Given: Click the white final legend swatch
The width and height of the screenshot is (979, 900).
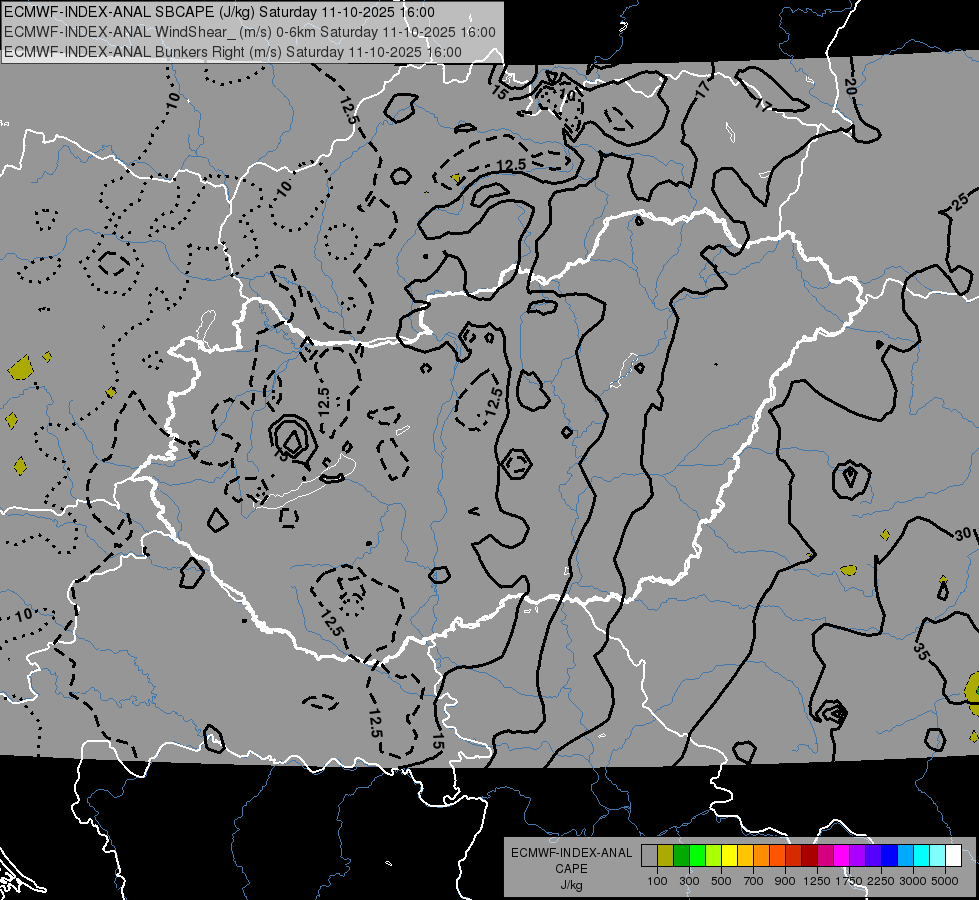Looking at the screenshot, I should pyautogui.click(x=955, y=855).
